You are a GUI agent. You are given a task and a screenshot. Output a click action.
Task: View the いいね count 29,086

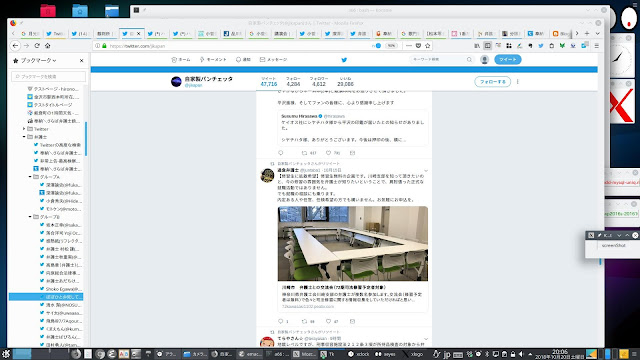click(x=345, y=82)
